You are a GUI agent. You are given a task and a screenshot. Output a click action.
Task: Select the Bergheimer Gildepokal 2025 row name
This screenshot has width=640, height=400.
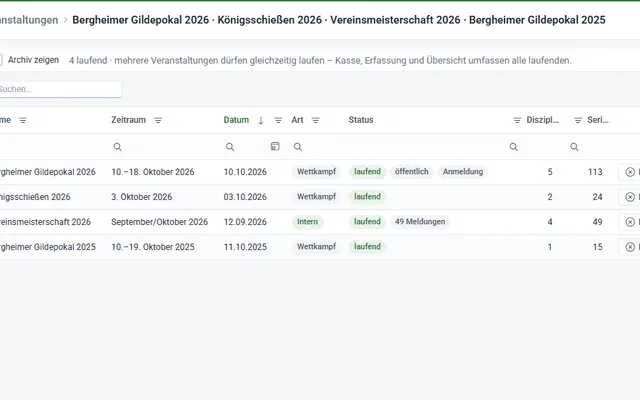coord(48,247)
